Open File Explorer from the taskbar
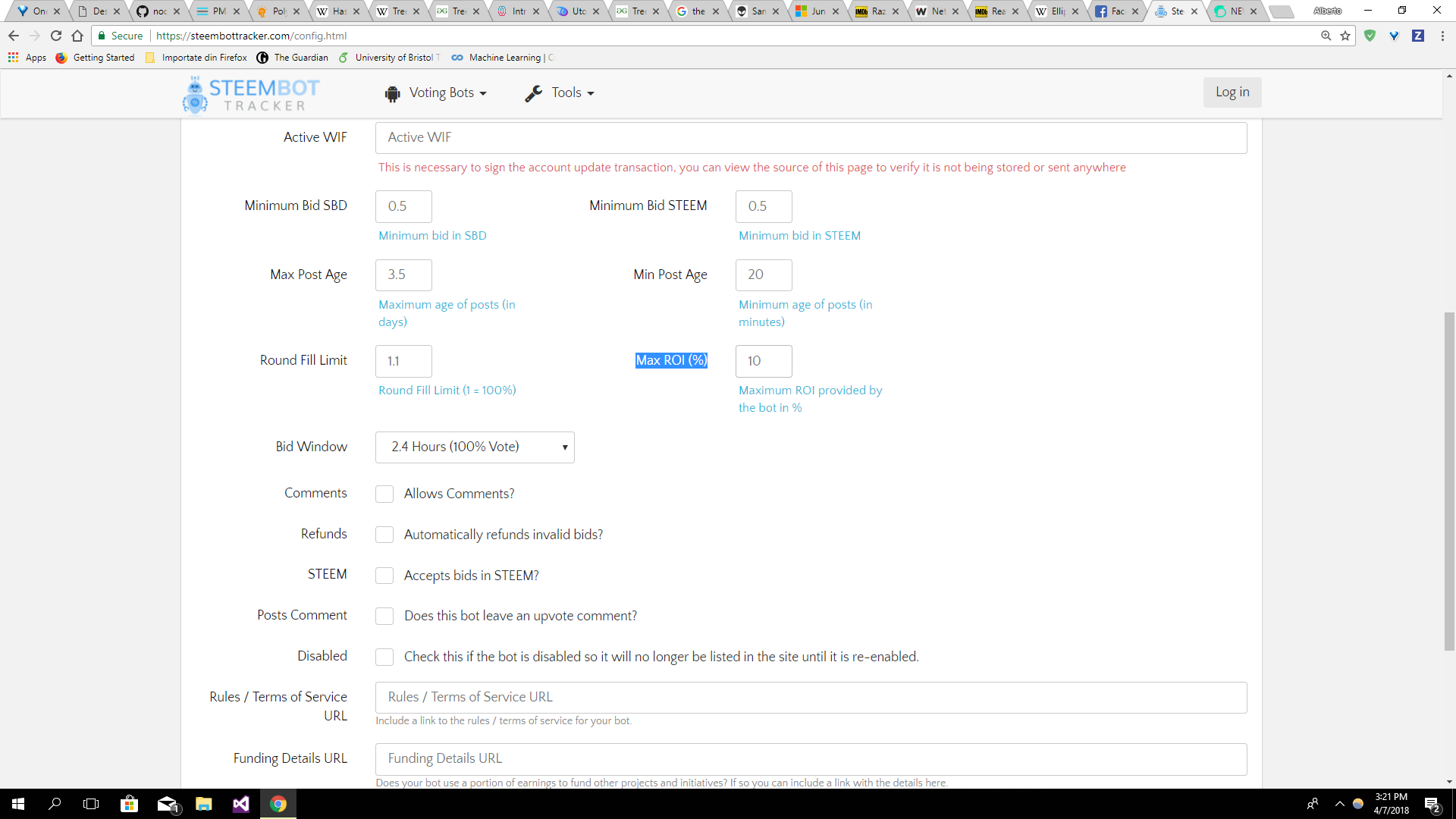The image size is (1456, 819). (203, 804)
